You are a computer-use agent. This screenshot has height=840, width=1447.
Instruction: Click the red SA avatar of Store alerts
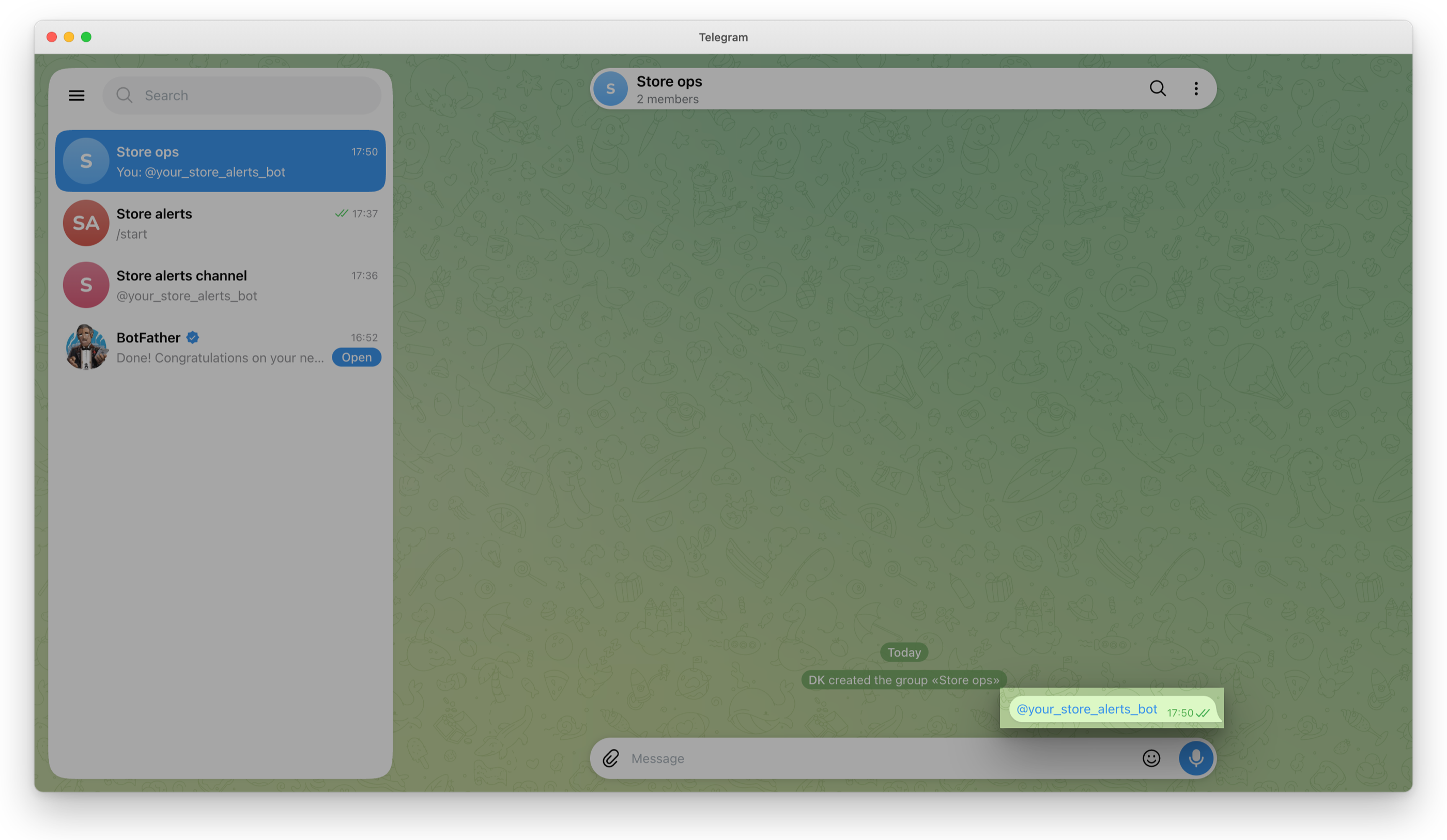[86, 223]
